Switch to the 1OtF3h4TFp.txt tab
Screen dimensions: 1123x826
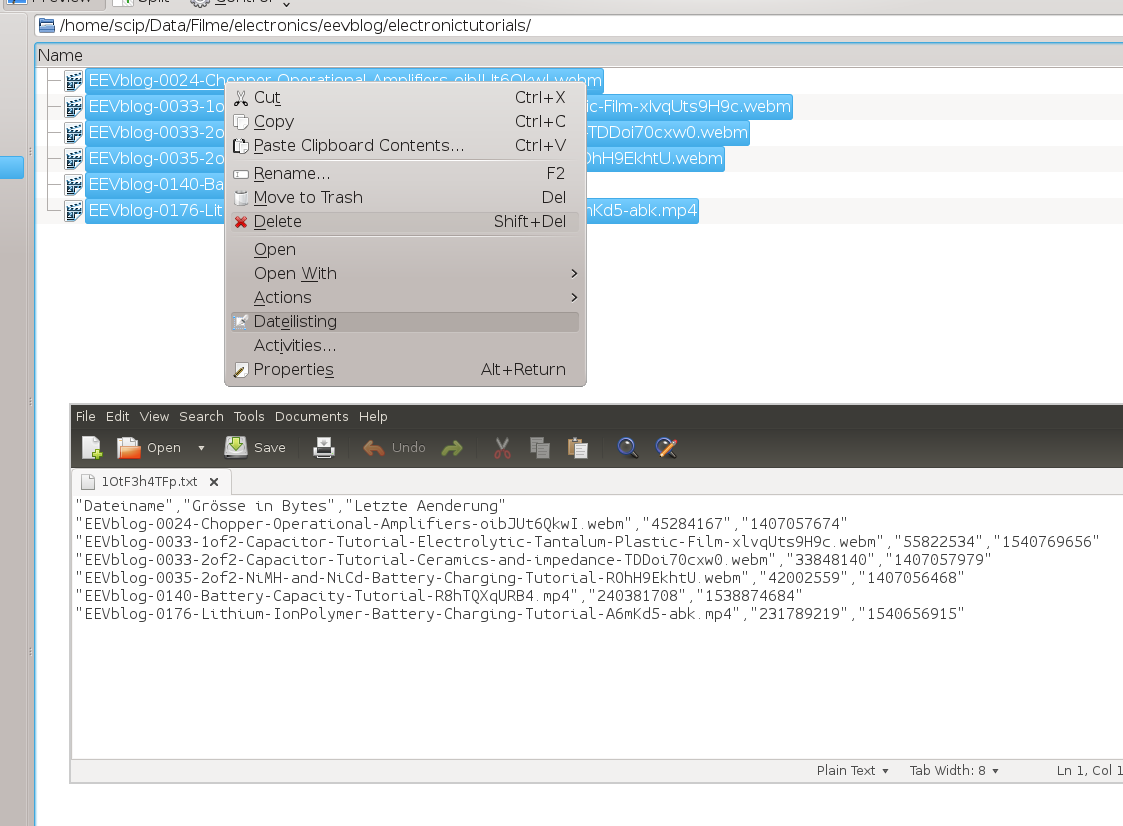click(x=149, y=482)
